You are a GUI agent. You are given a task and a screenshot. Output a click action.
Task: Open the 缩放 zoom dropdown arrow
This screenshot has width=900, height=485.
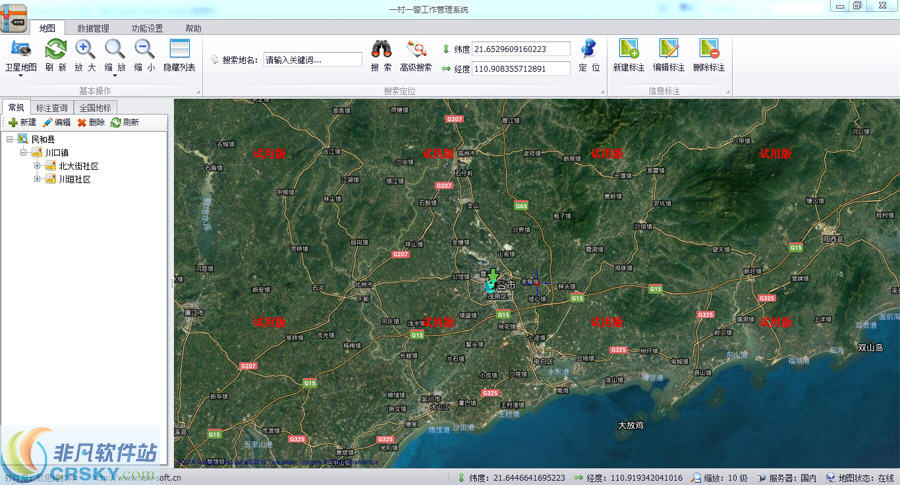click(x=115, y=75)
